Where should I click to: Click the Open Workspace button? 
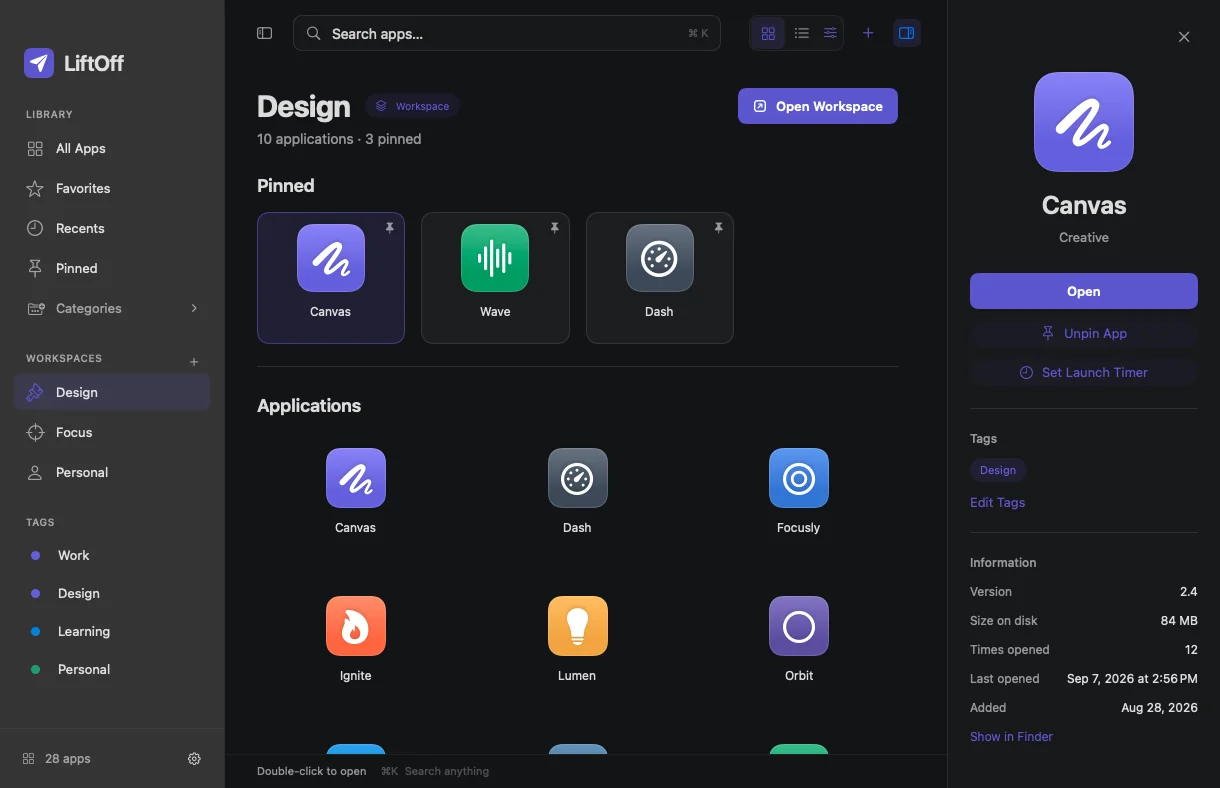[818, 106]
